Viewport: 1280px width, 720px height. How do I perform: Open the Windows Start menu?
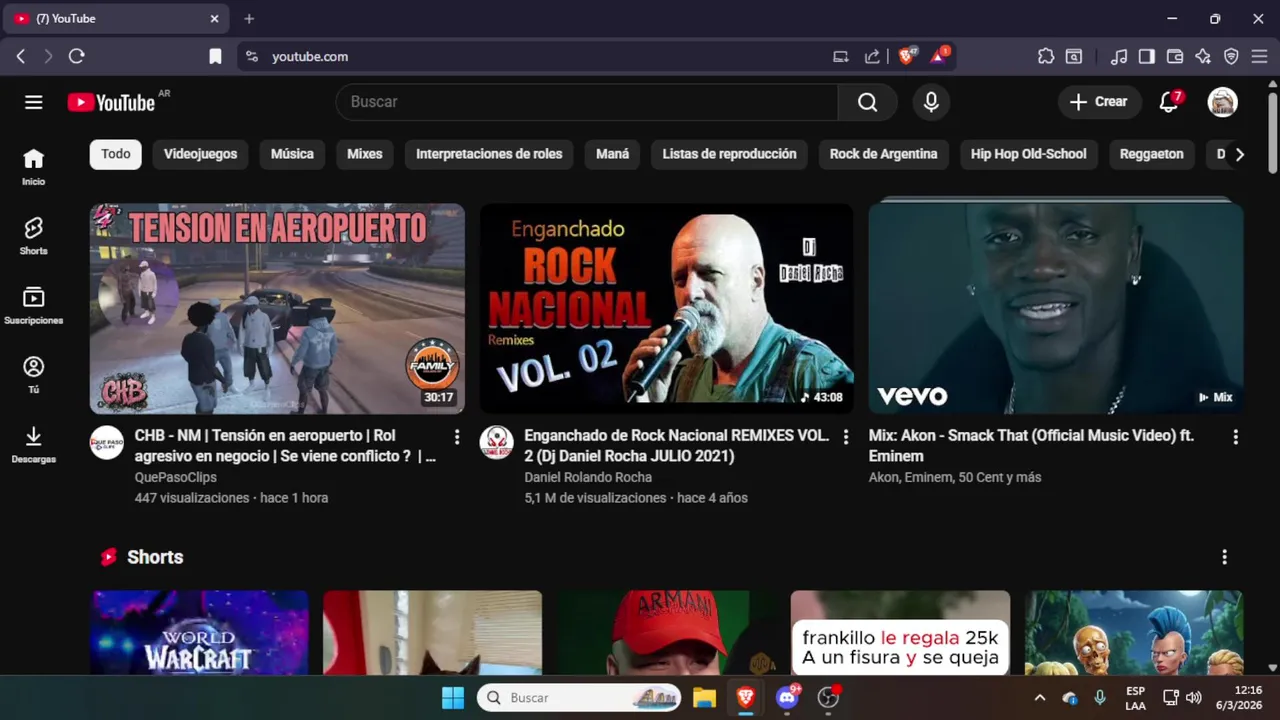click(453, 698)
